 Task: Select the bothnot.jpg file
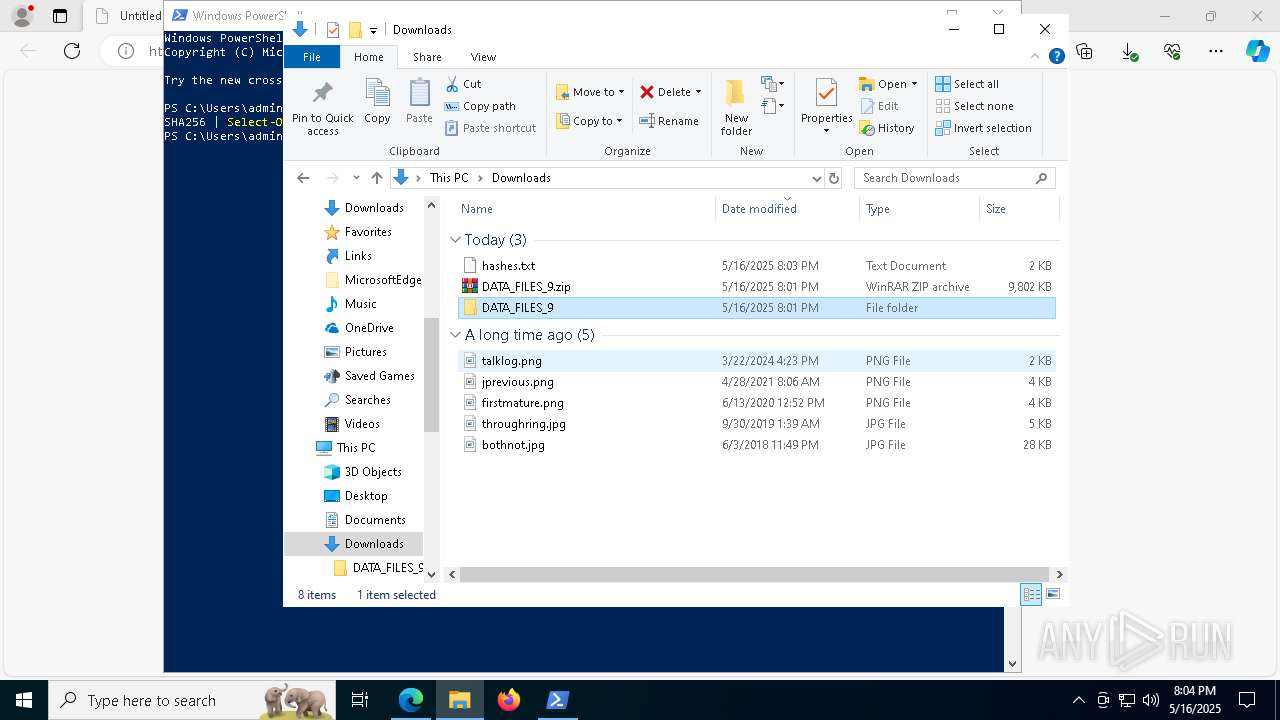757,445
